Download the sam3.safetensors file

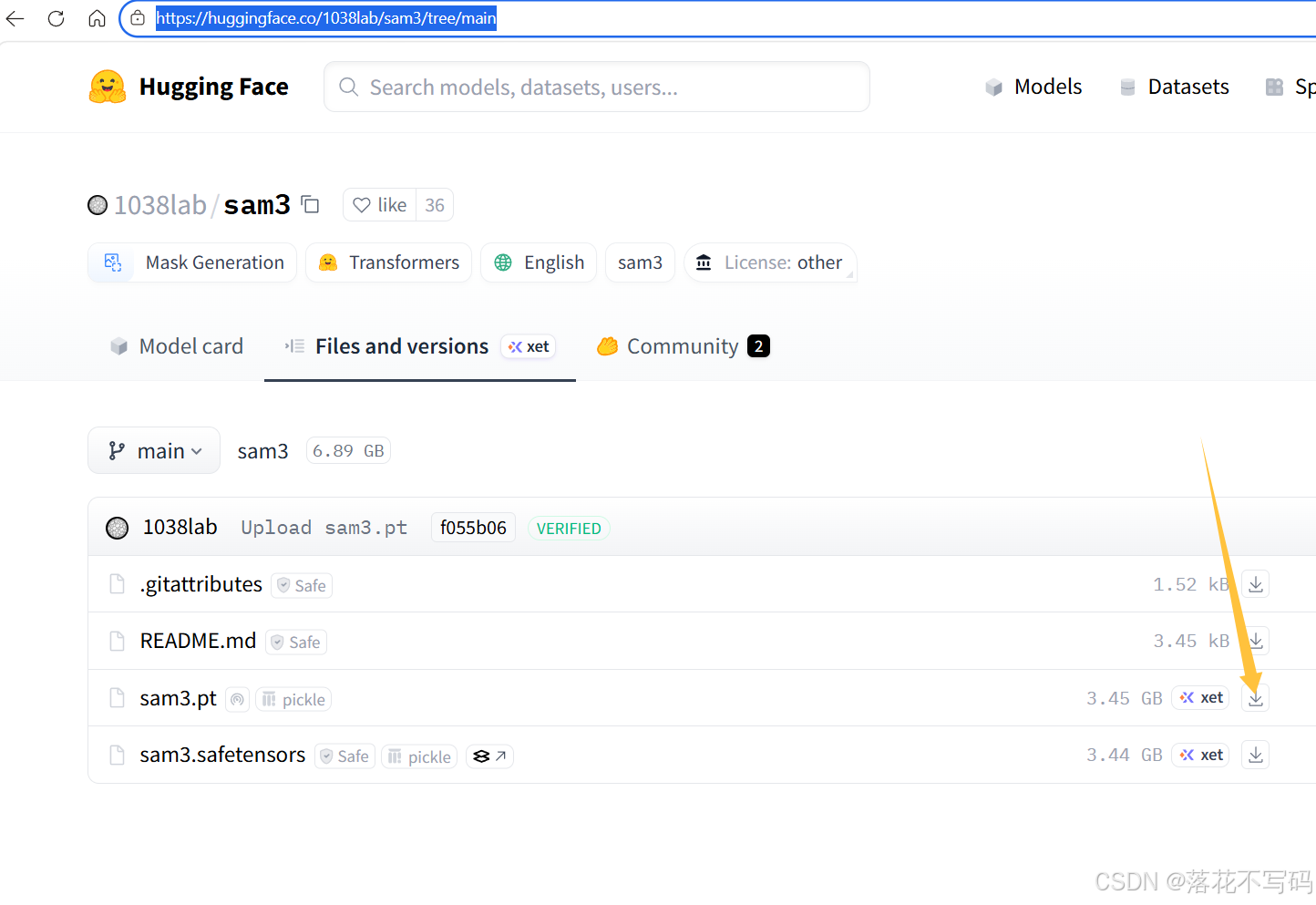pos(1256,755)
